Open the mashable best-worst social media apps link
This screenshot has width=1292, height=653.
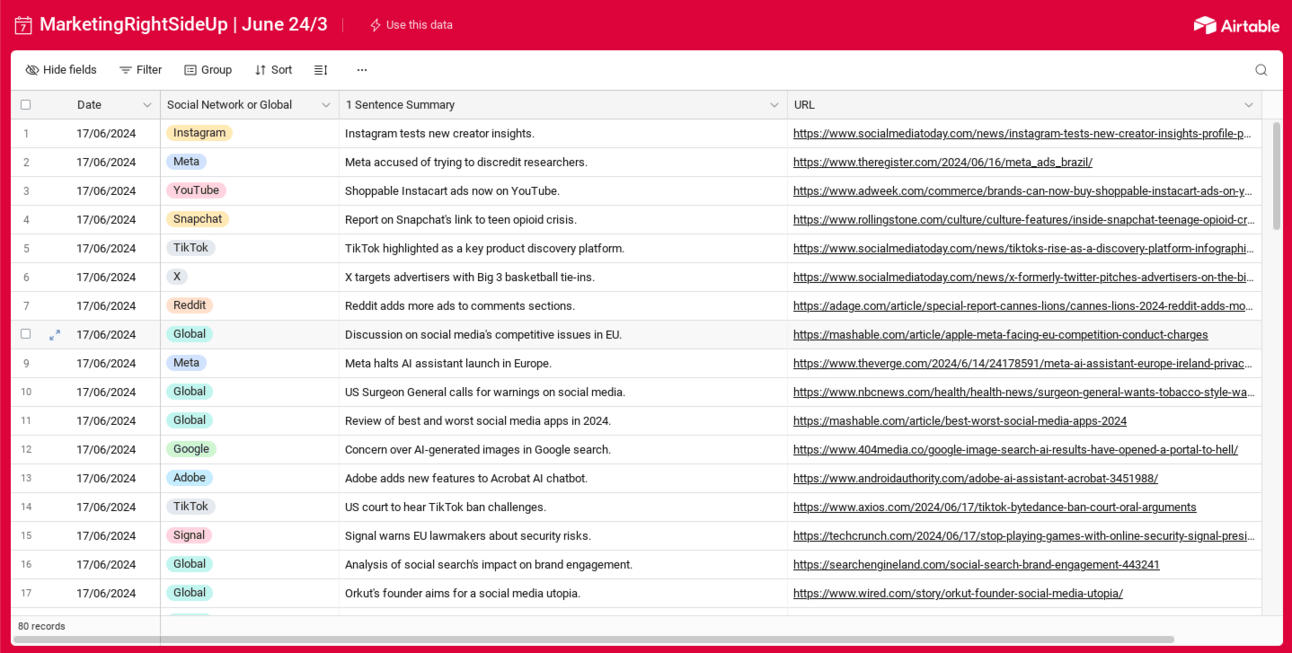tap(960, 421)
